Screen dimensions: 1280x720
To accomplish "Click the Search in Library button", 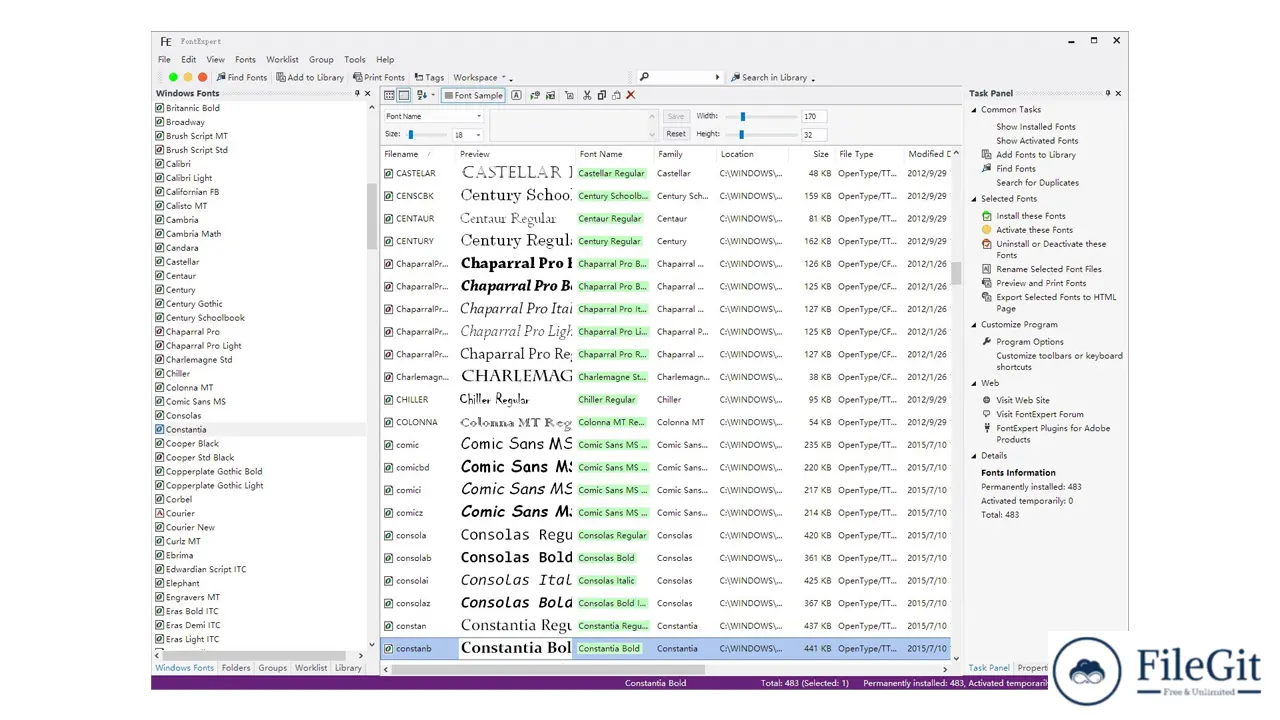I will pyautogui.click(x=769, y=77).
